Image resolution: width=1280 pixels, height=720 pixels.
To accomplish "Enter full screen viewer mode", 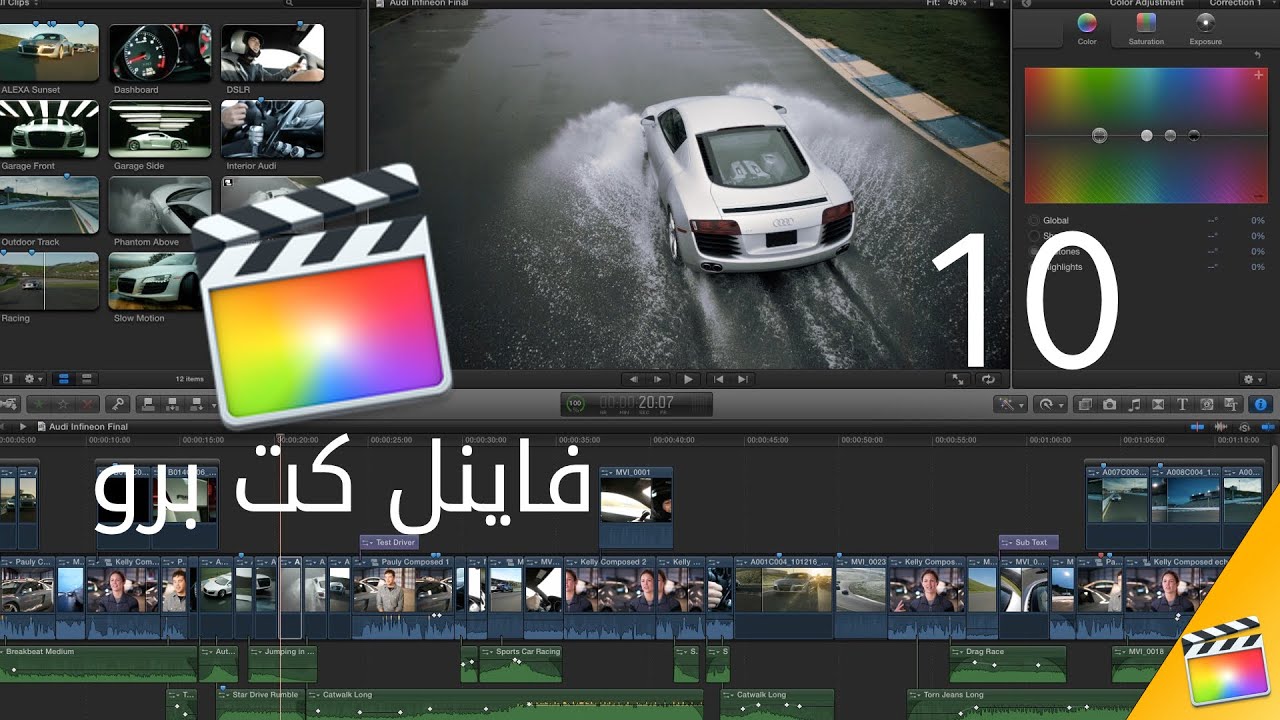I will [x=958, y=379].
